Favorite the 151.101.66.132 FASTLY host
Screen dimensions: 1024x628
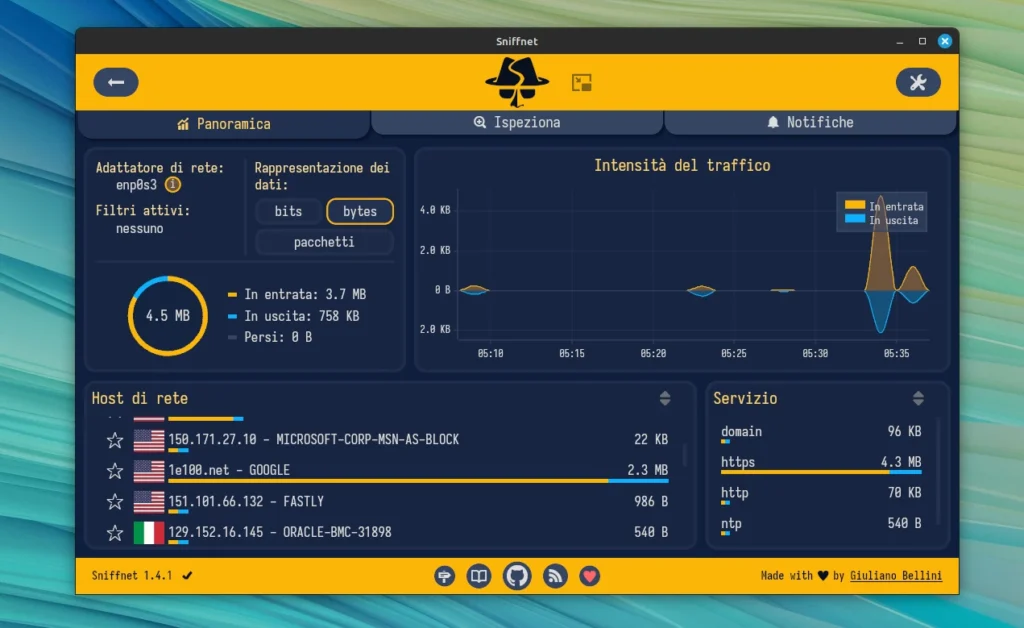[x=115, y=501]
